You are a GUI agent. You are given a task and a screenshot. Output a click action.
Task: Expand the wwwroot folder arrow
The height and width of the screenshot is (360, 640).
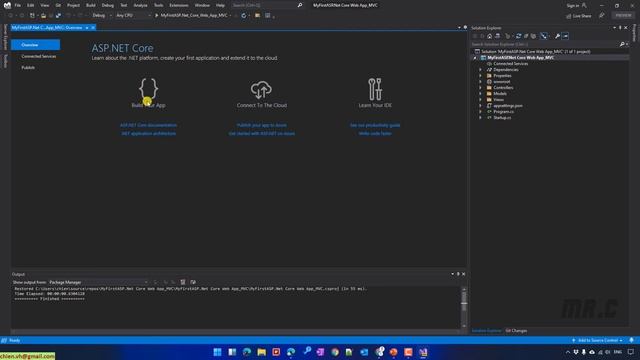(x=480, y=82)
